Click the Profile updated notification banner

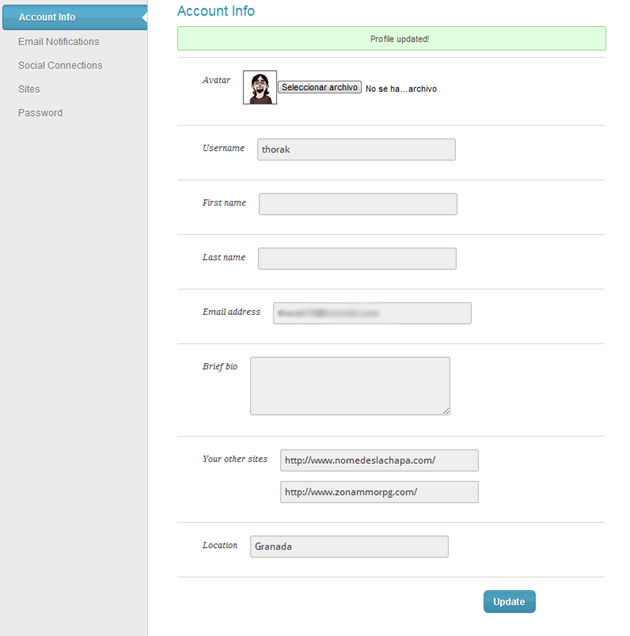tap(391, 39)
